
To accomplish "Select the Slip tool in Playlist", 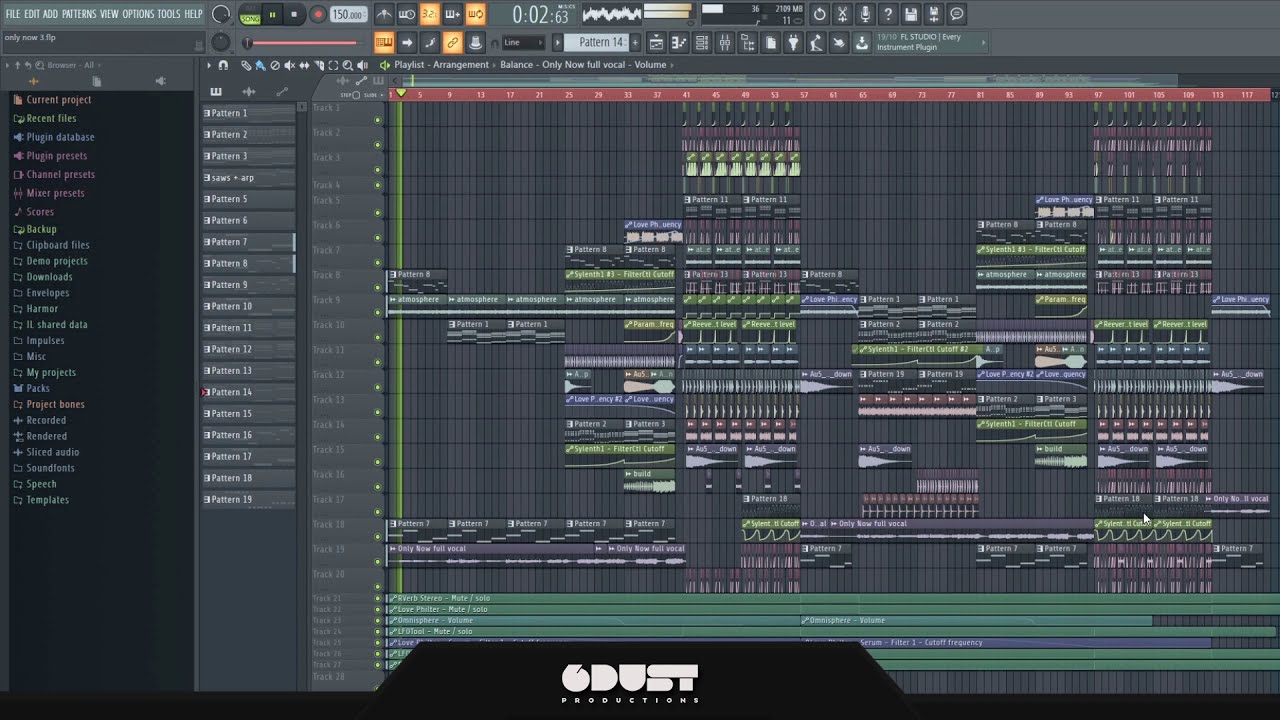I will 304,66.
